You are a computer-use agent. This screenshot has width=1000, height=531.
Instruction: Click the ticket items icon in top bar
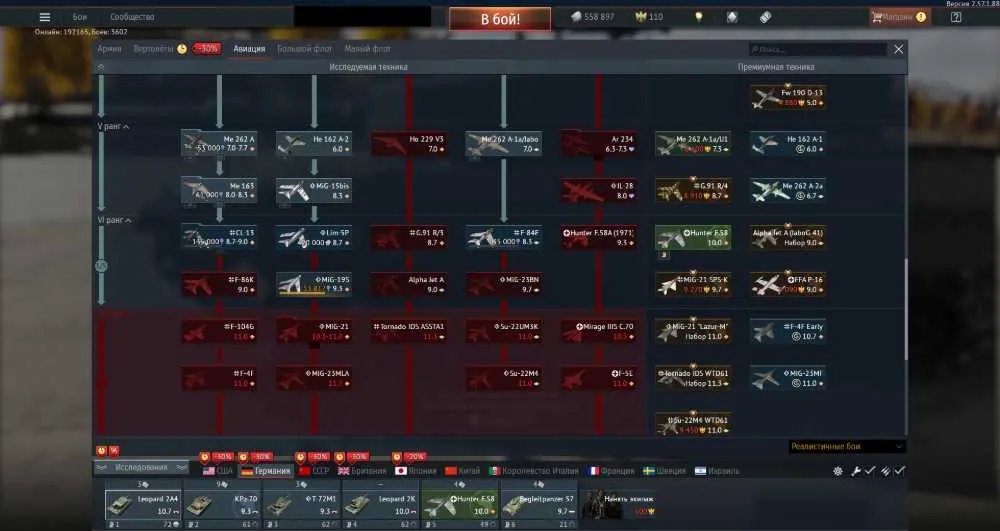pos(765,17)
